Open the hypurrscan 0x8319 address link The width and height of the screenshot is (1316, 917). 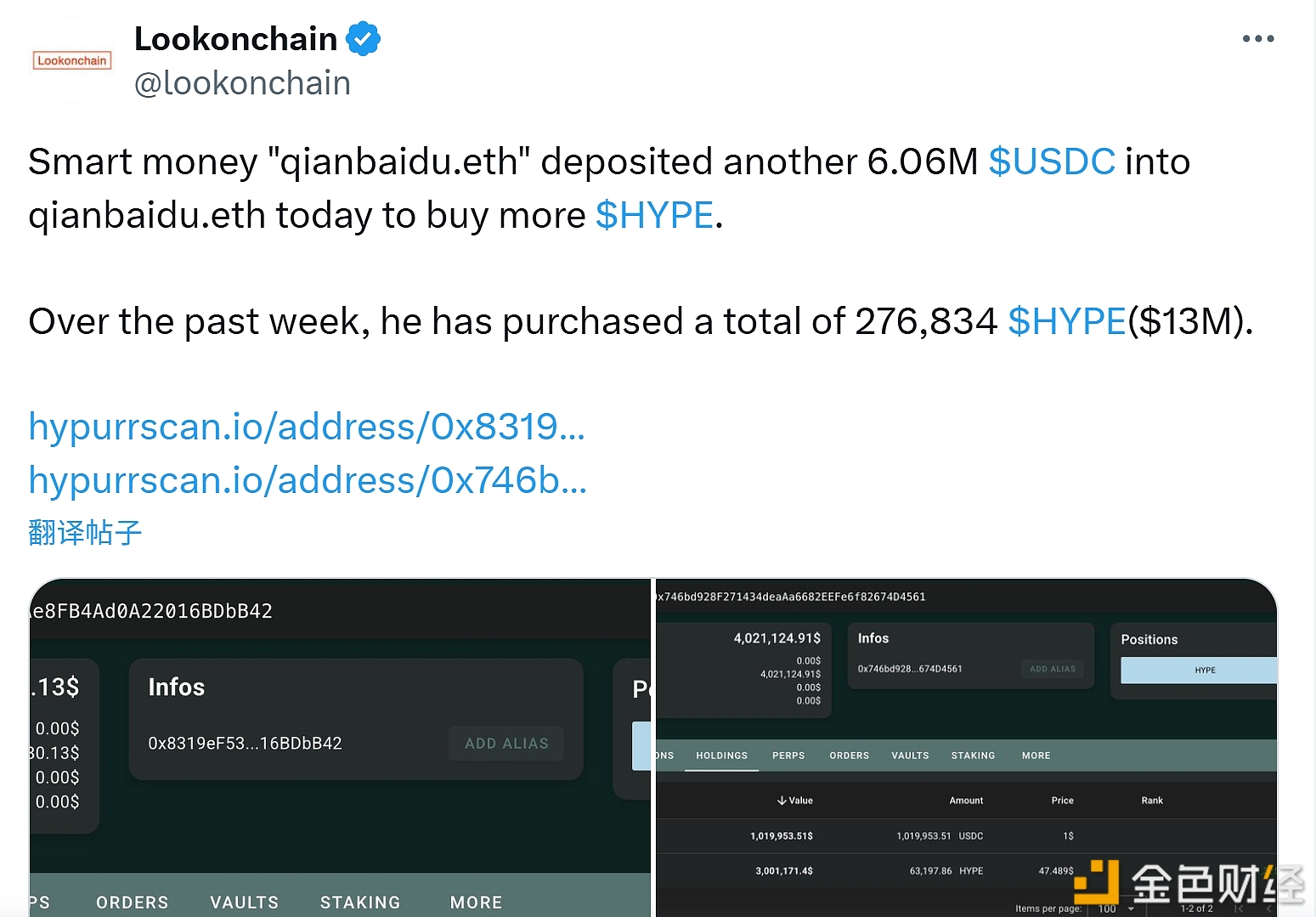point(307,427)
